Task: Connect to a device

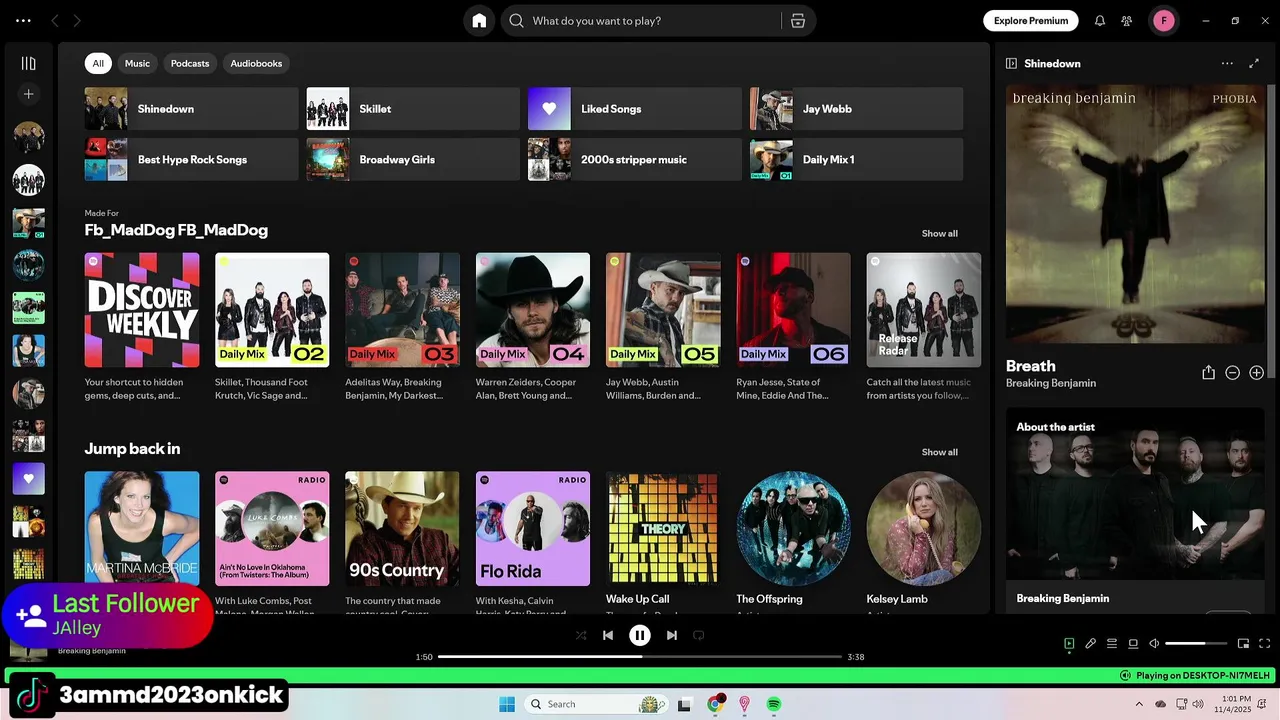Action: [x=1133, y=644]
